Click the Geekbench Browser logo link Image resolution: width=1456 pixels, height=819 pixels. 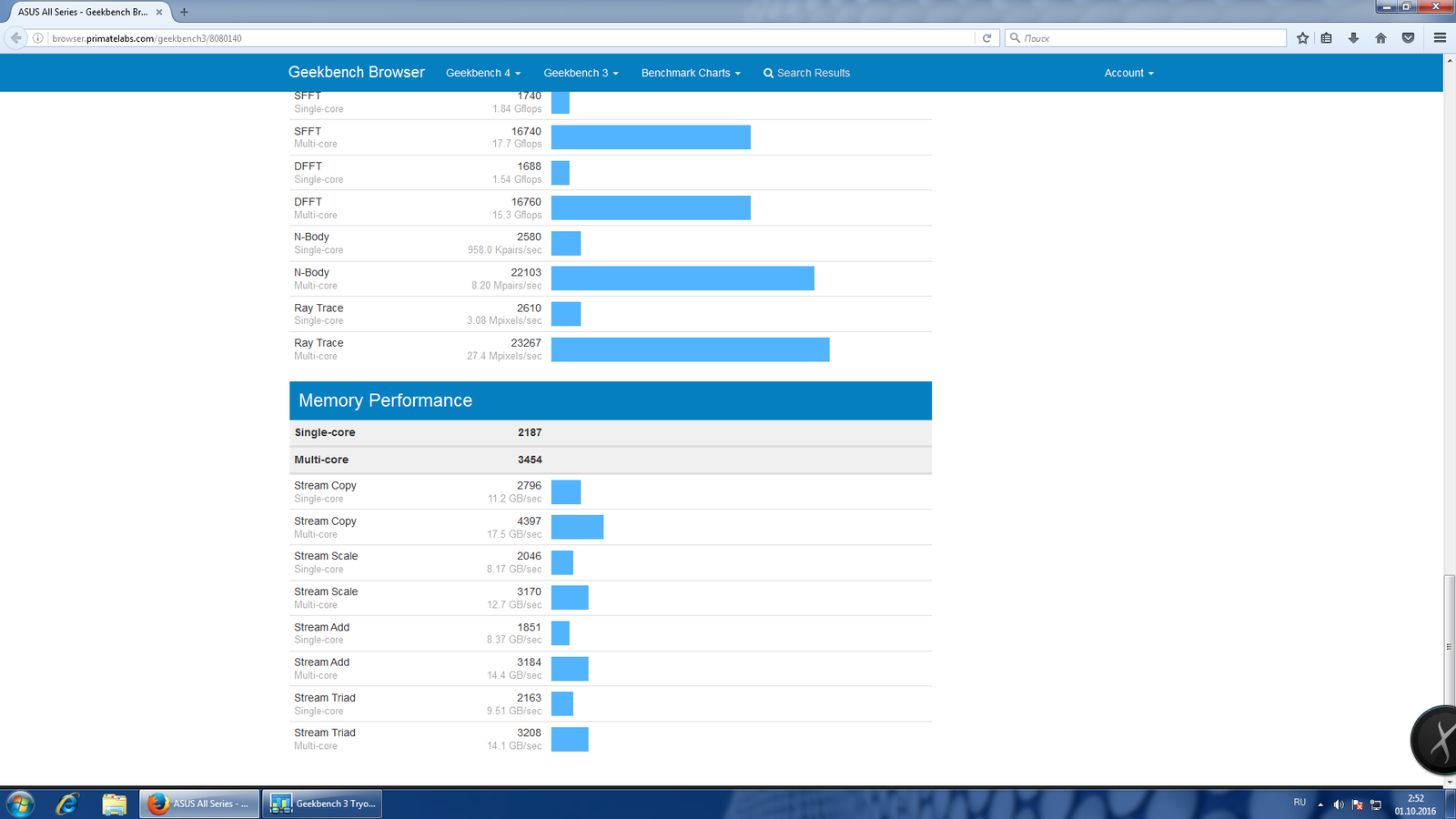coord(357,72)
